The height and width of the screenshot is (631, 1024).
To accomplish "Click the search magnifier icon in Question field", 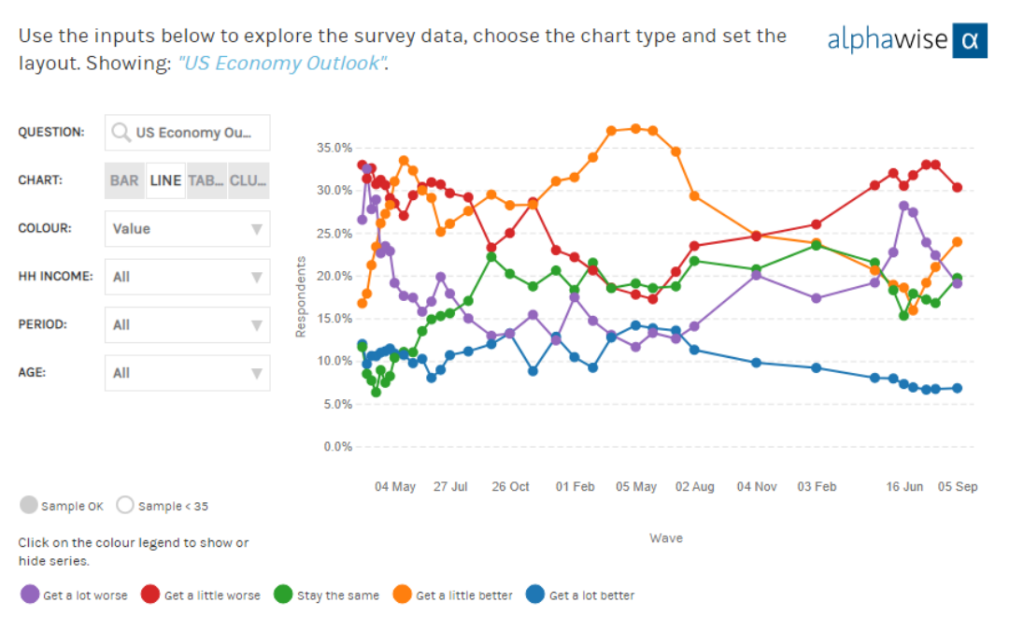I will (121, 132).
